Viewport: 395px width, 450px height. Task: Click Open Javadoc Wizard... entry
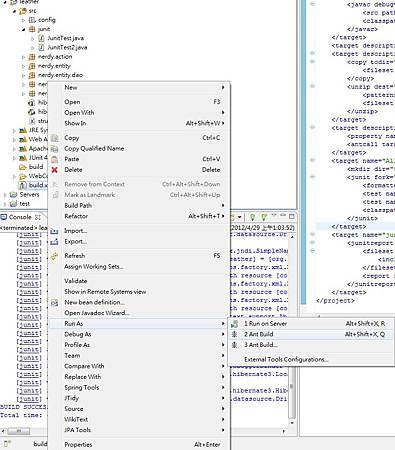point(139,313)
